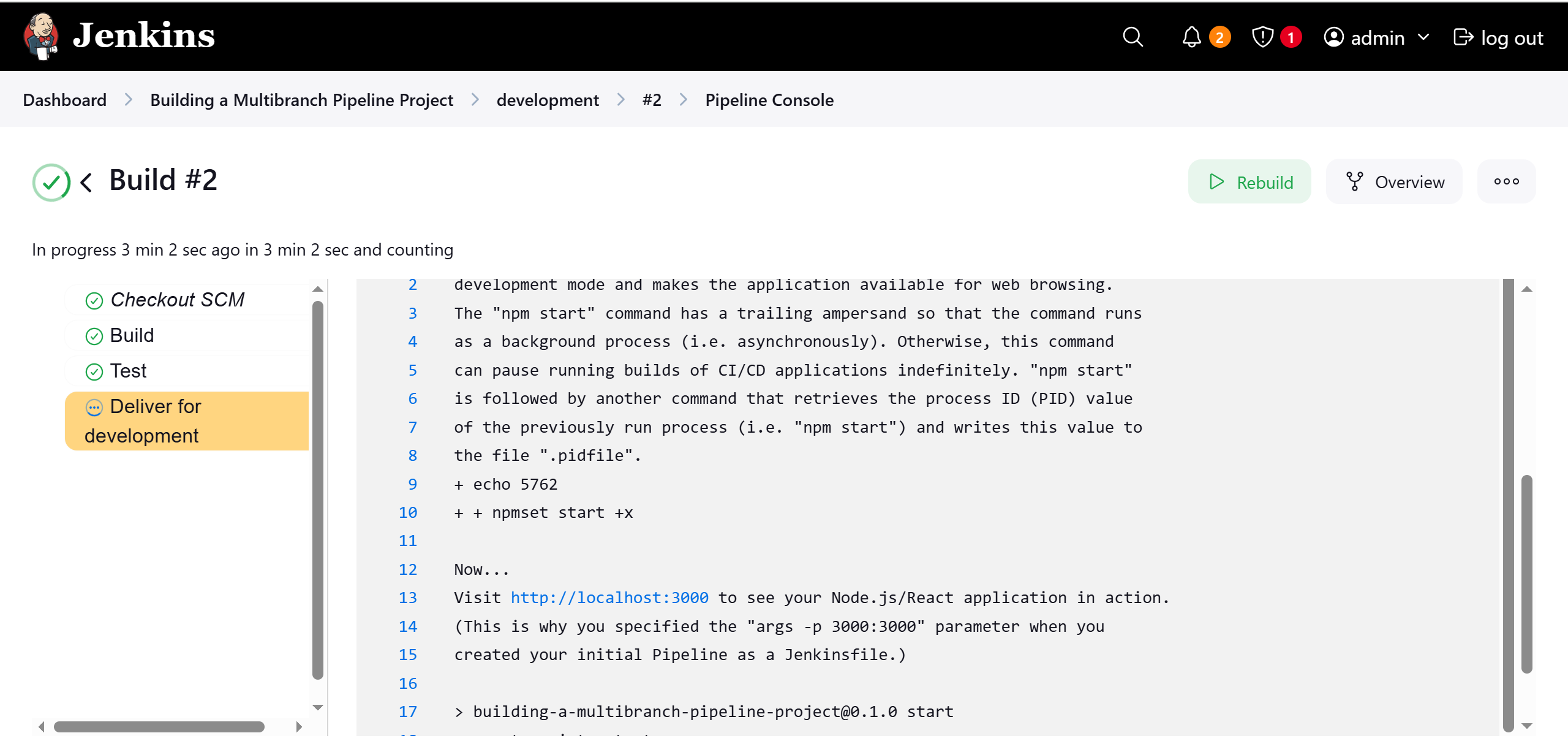Click stage list horizontal scrollbar right arrow
The width and height of the screenshot is (1568, 752).
pyautogui.click(x=299, y=727)
